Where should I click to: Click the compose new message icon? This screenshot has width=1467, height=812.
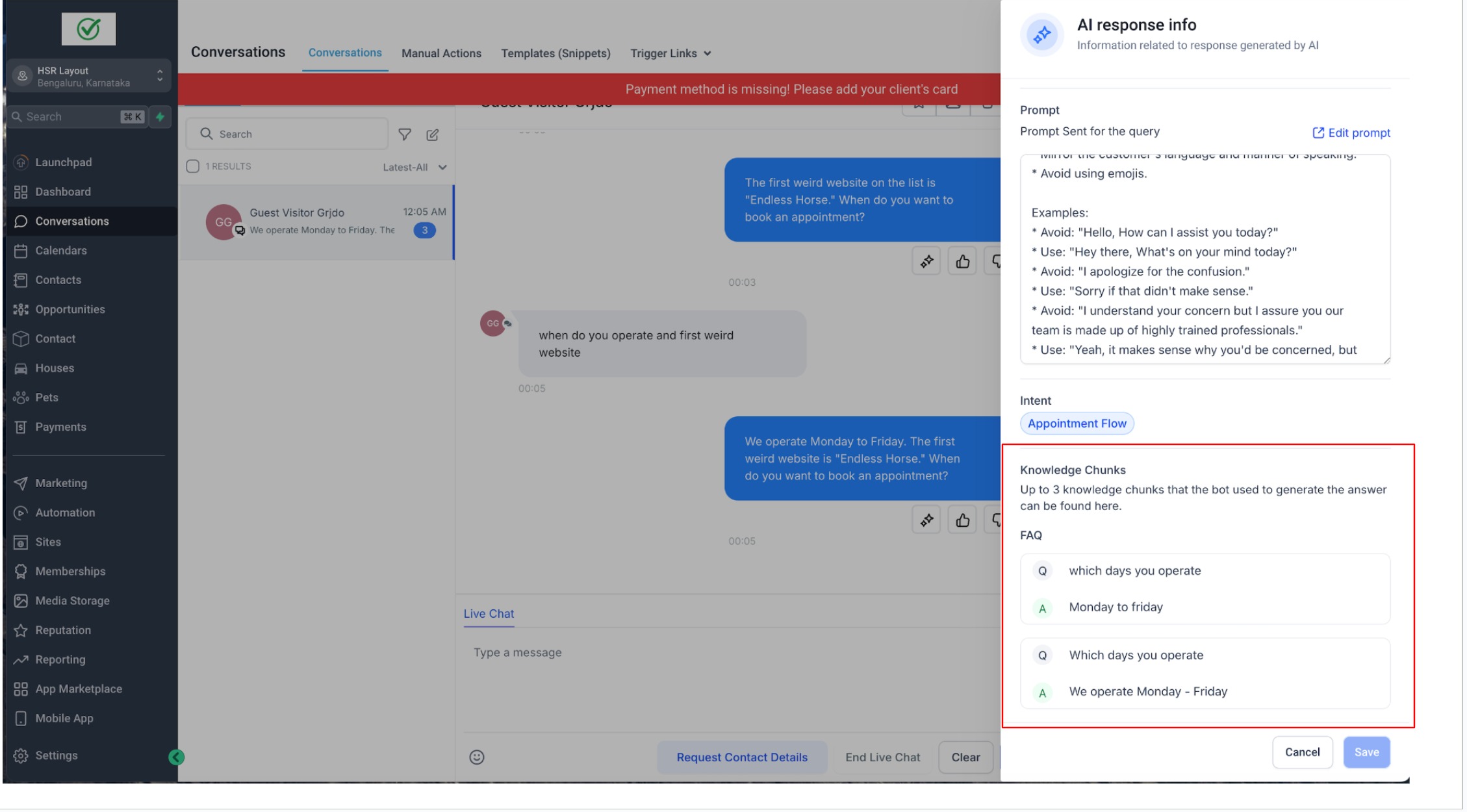433,134
